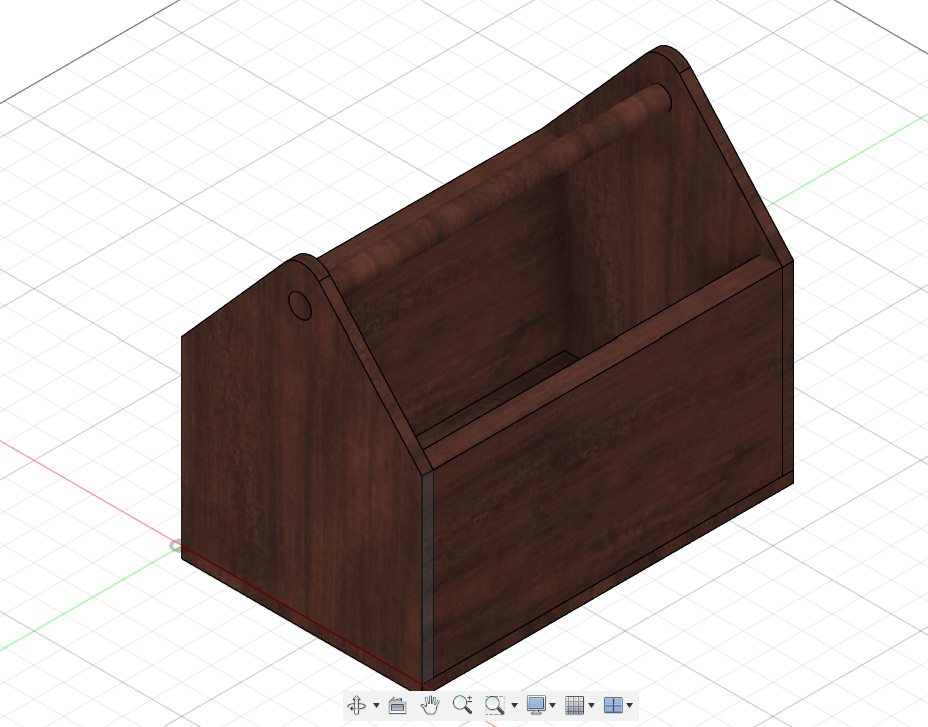Click the dowel hole circle on the left end

tap(299, 304)
